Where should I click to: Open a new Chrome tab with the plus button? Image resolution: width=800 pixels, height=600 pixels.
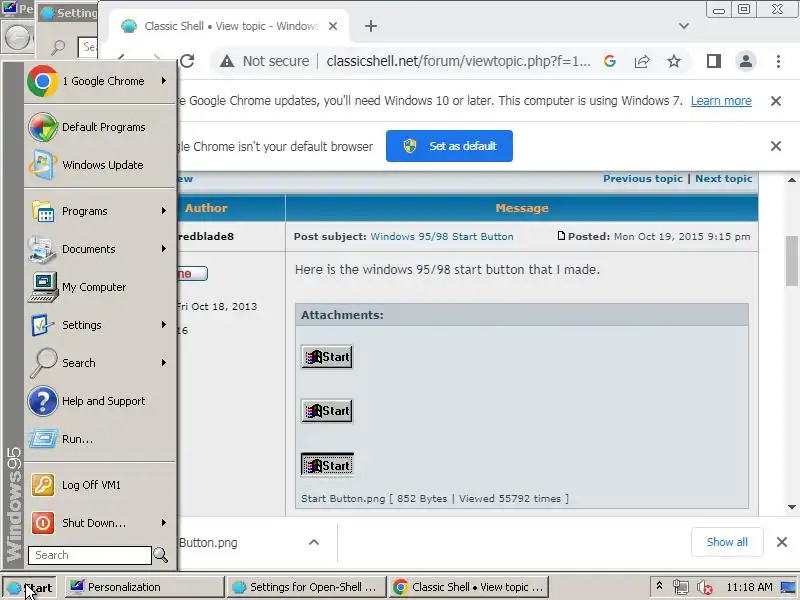pos(371,26)
